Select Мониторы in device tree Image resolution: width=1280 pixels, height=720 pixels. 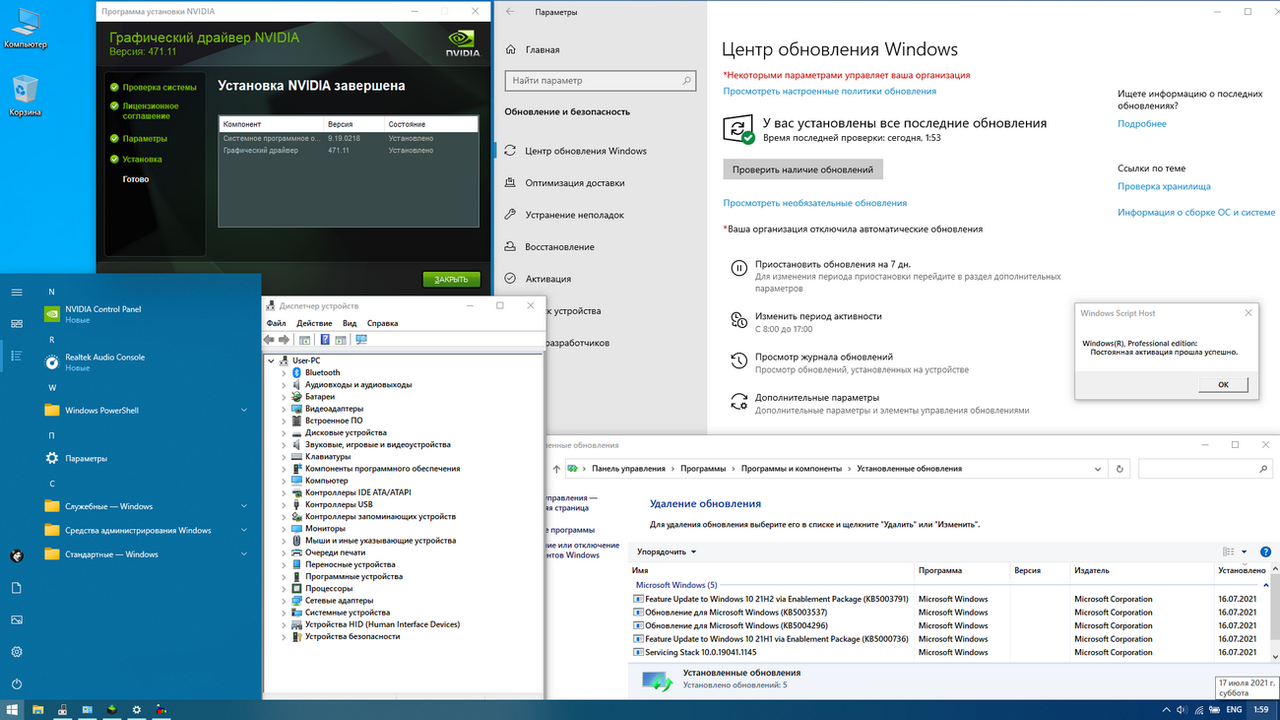[325, 529]
